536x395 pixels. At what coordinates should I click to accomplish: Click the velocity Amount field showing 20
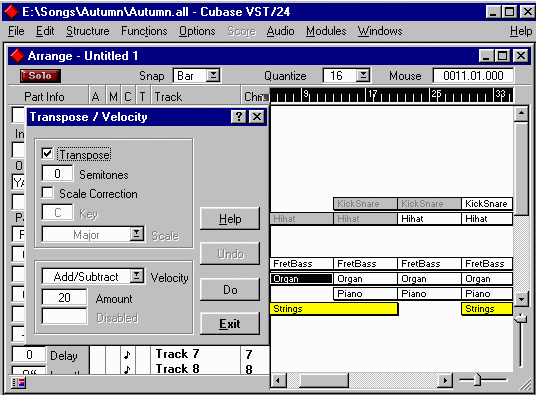64,297
